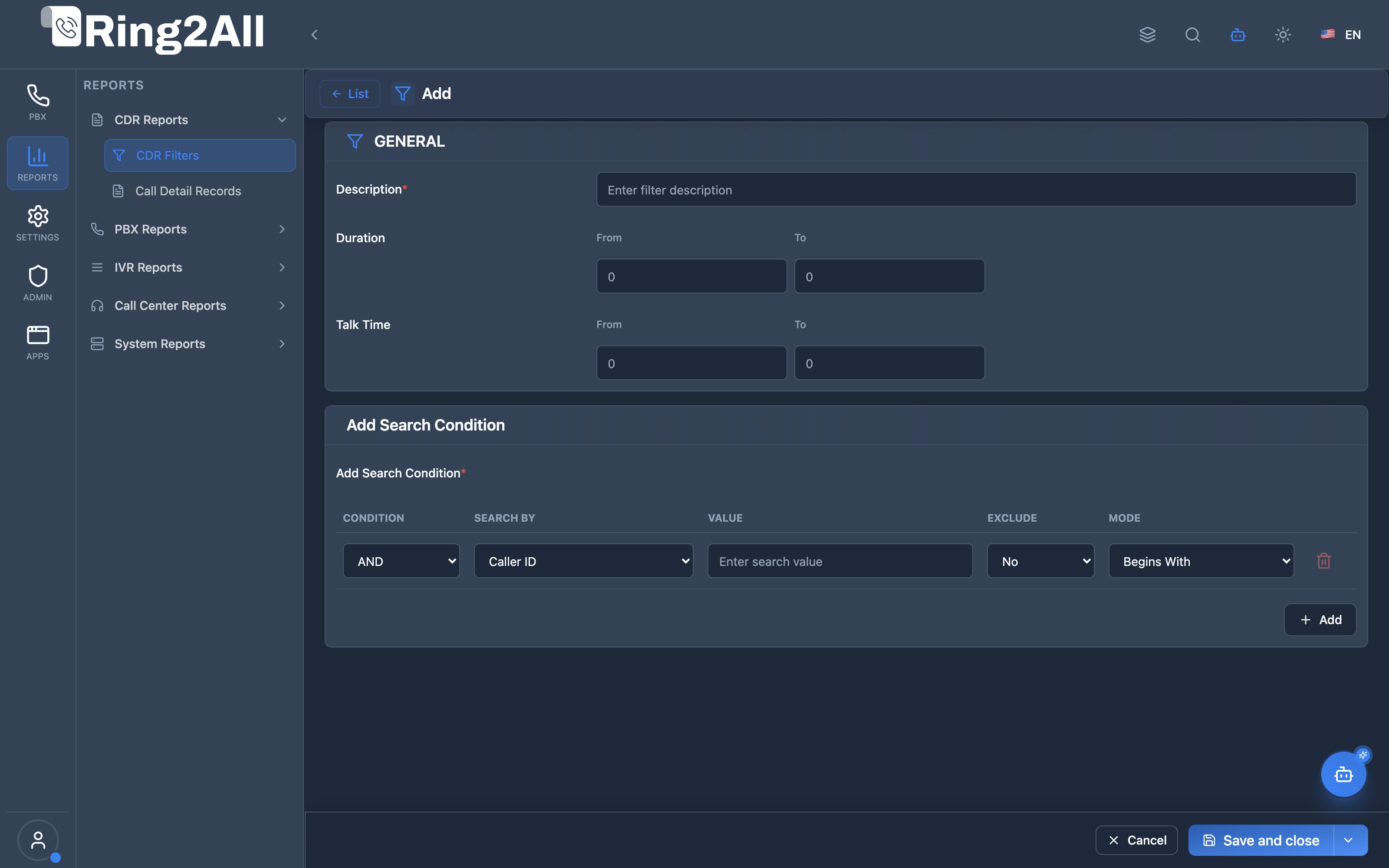The width and height of the screenshot is (1389, 868).
Task: Click the Talk Time To field
Action: point(889,363)
